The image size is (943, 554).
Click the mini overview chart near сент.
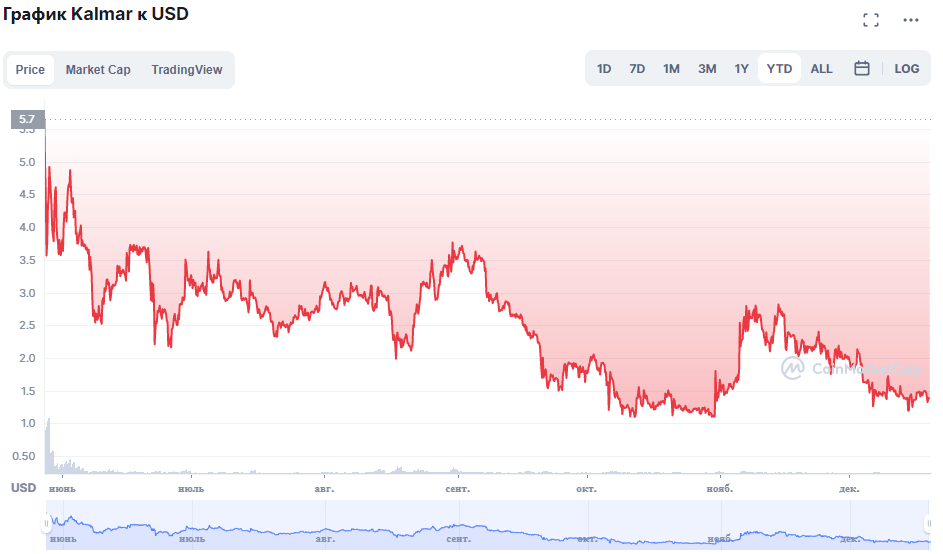click(x=458, y=525)
